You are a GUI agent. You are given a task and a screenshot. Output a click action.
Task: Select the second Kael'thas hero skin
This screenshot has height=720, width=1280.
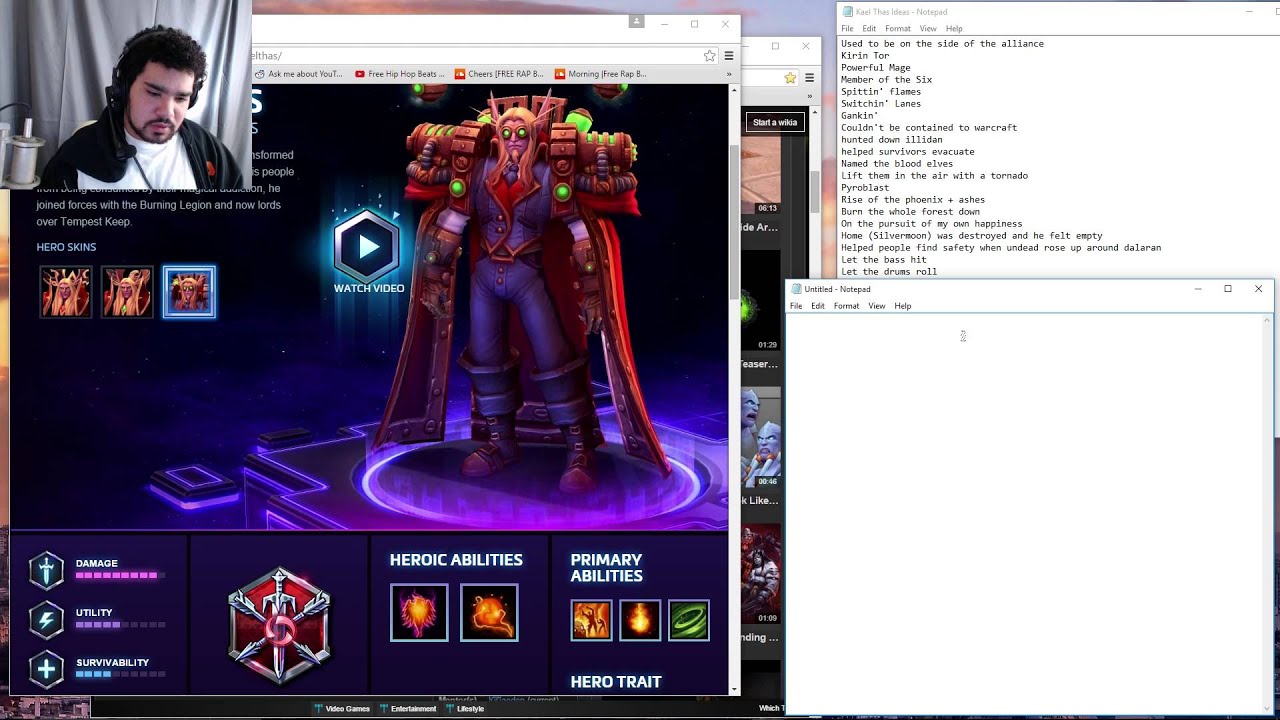click(127, 292)
